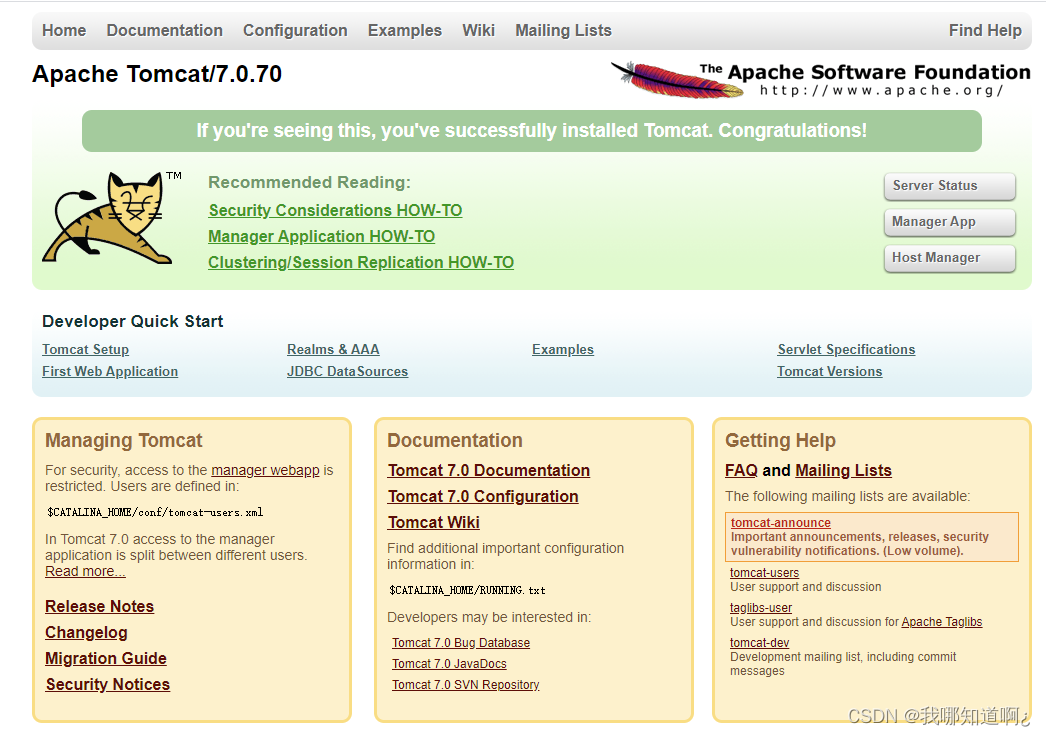Click the Developer Quick Start heading

(132, 322)
